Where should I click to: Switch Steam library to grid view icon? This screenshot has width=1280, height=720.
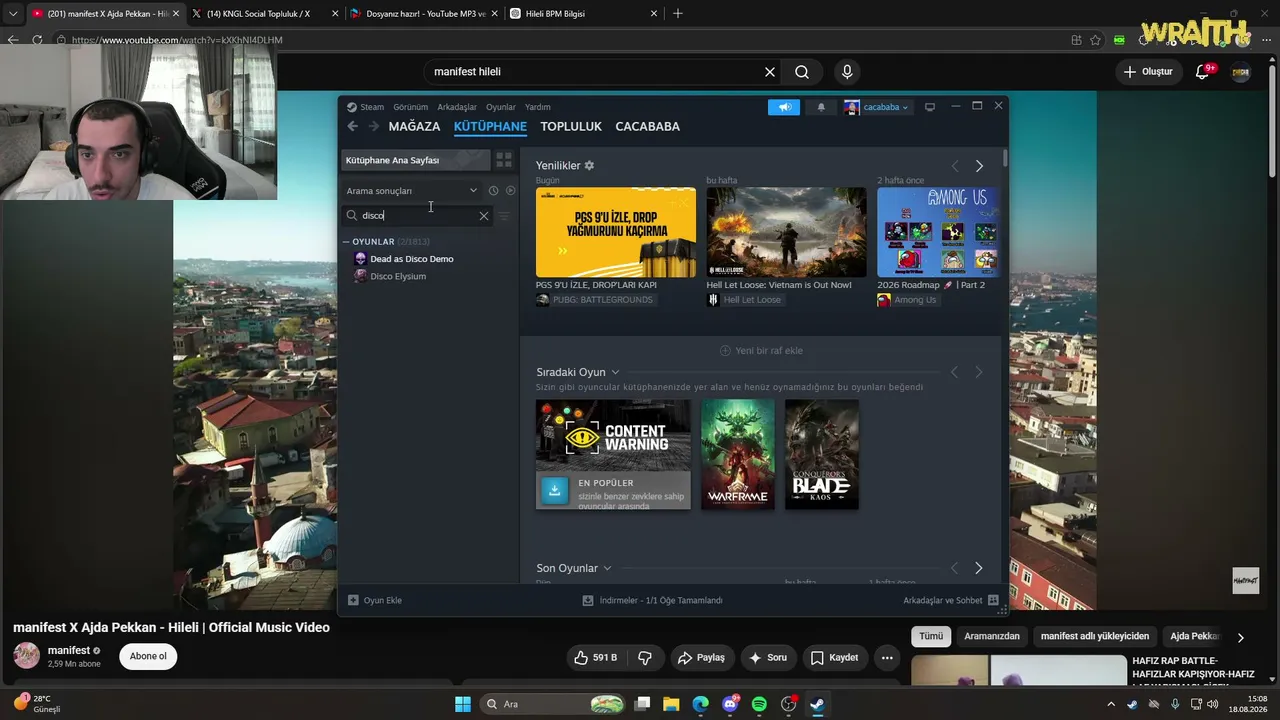504,160
